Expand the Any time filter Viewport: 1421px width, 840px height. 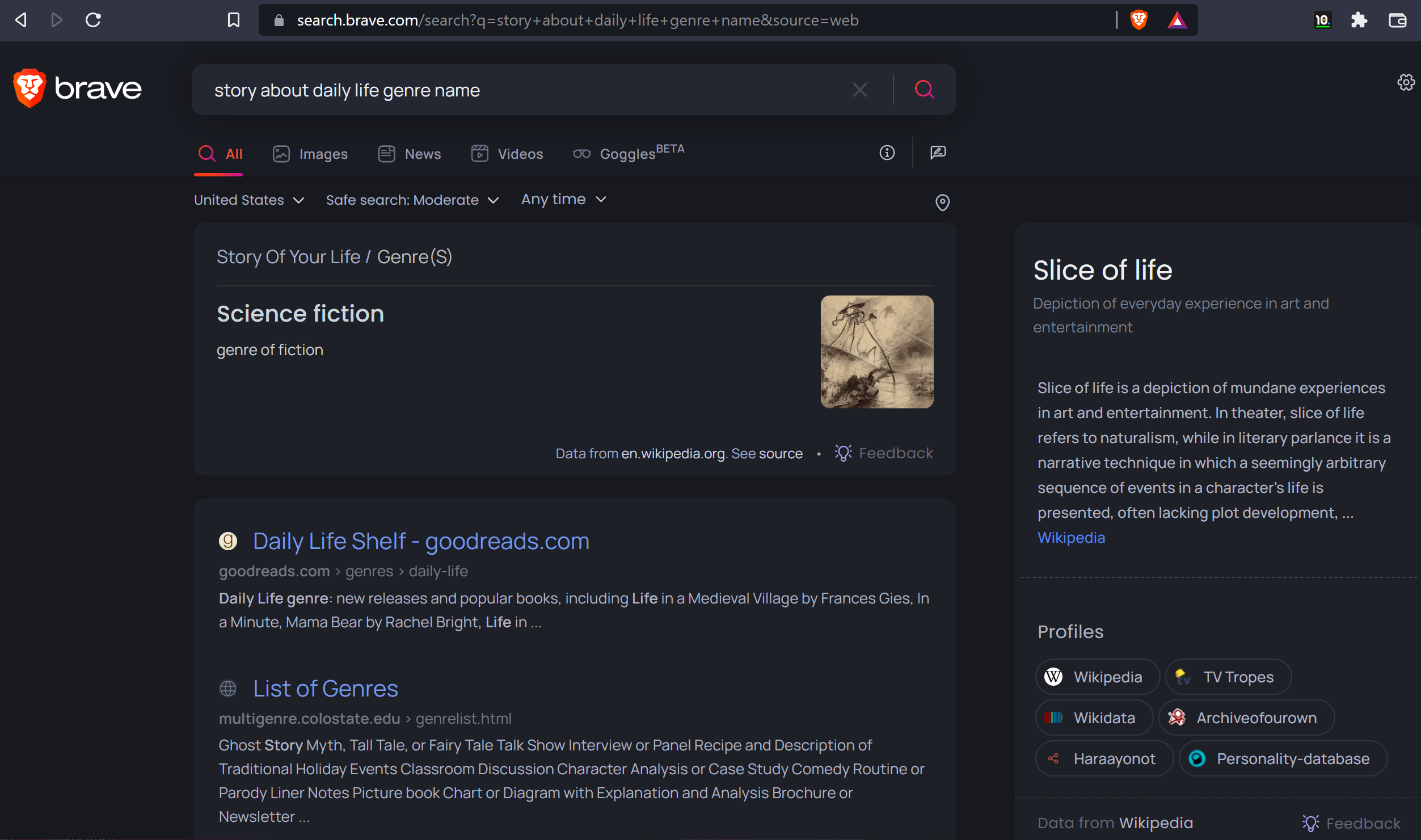(564, 200)
